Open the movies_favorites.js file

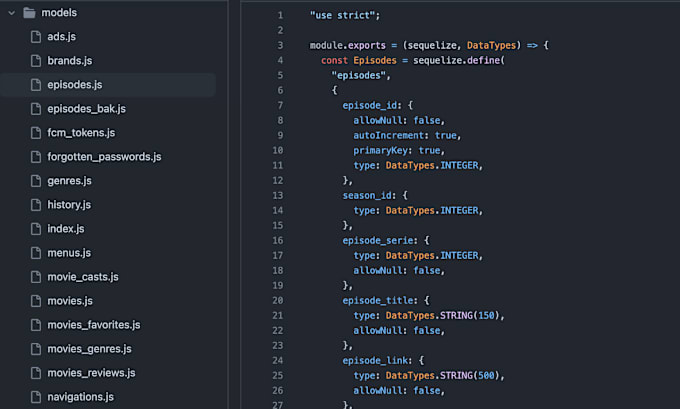pyautogui.click(x=94, y=325)
